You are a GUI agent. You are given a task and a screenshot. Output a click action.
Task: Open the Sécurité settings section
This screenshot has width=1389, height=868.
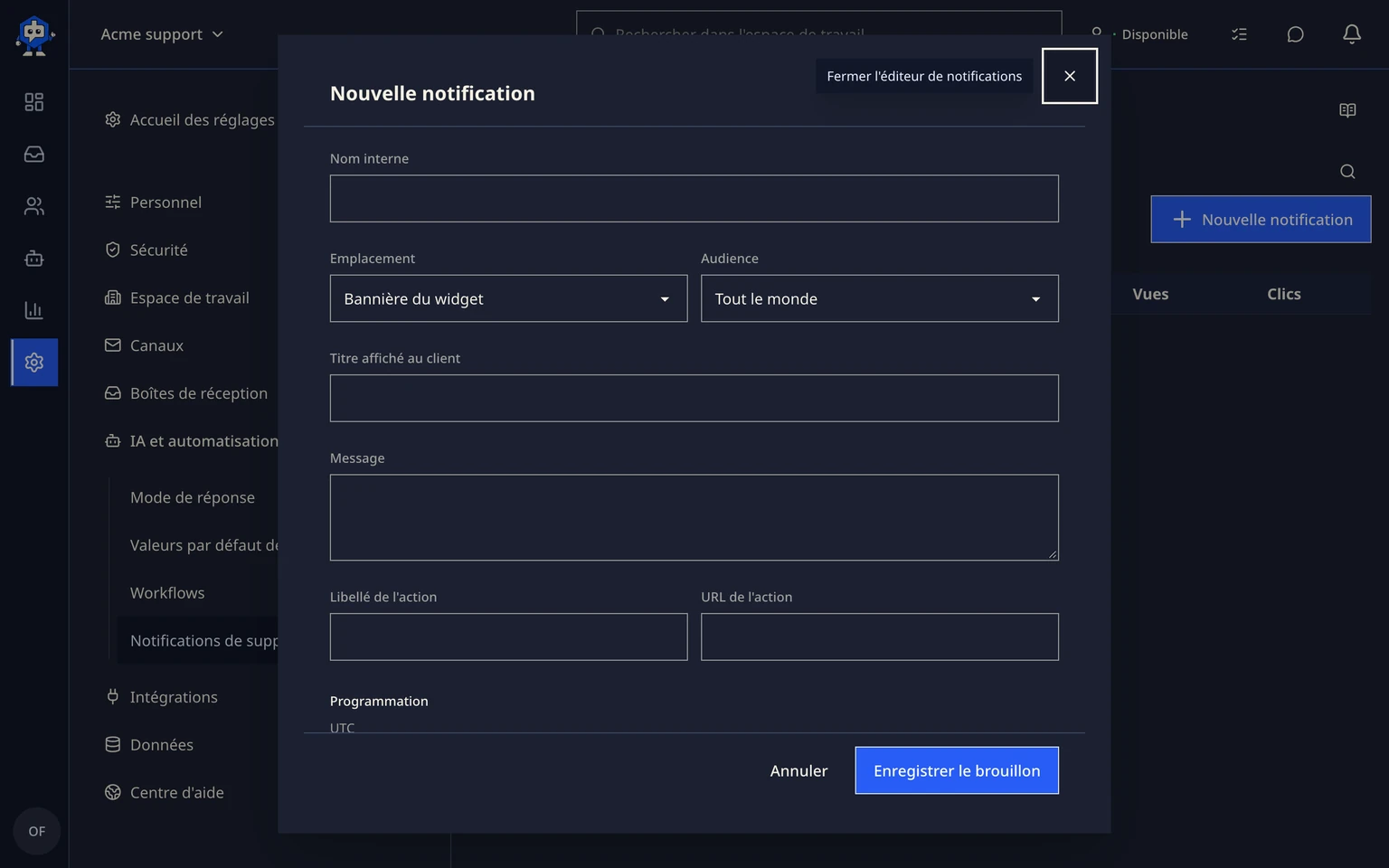[x=146, y=250]
